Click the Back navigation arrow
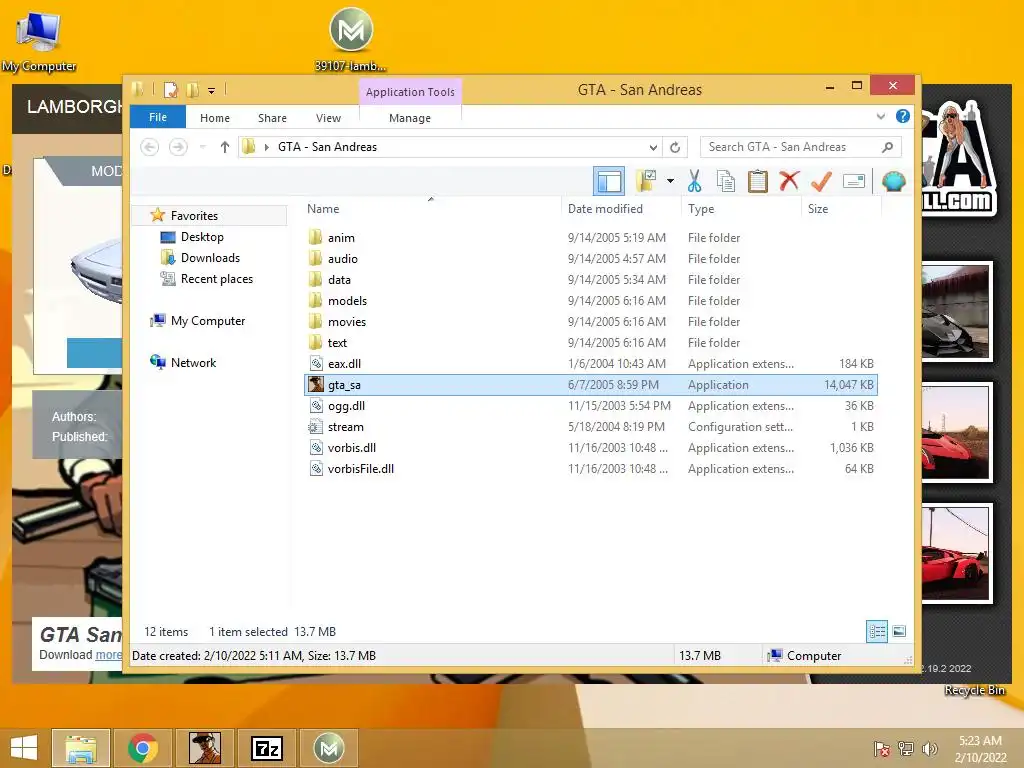Image resolution: width=1024 pixels, height=768 pixels. (150, 147)
